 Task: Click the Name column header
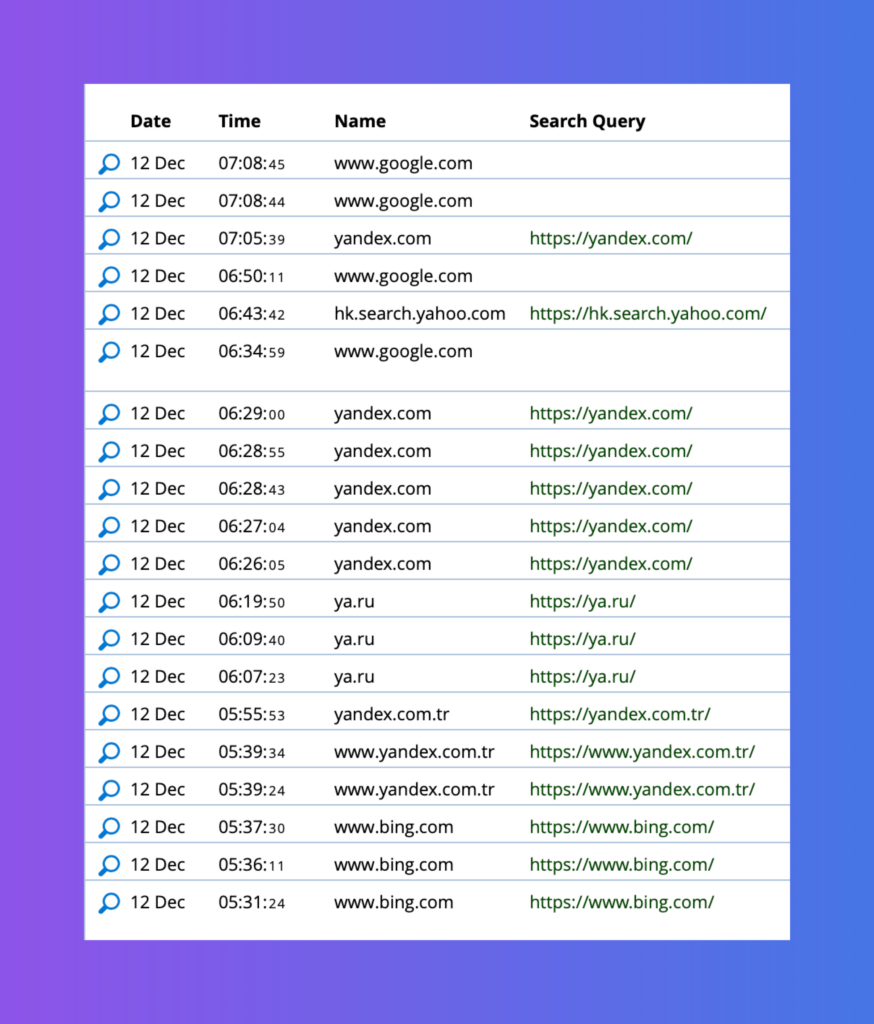[x=359, y=121]
